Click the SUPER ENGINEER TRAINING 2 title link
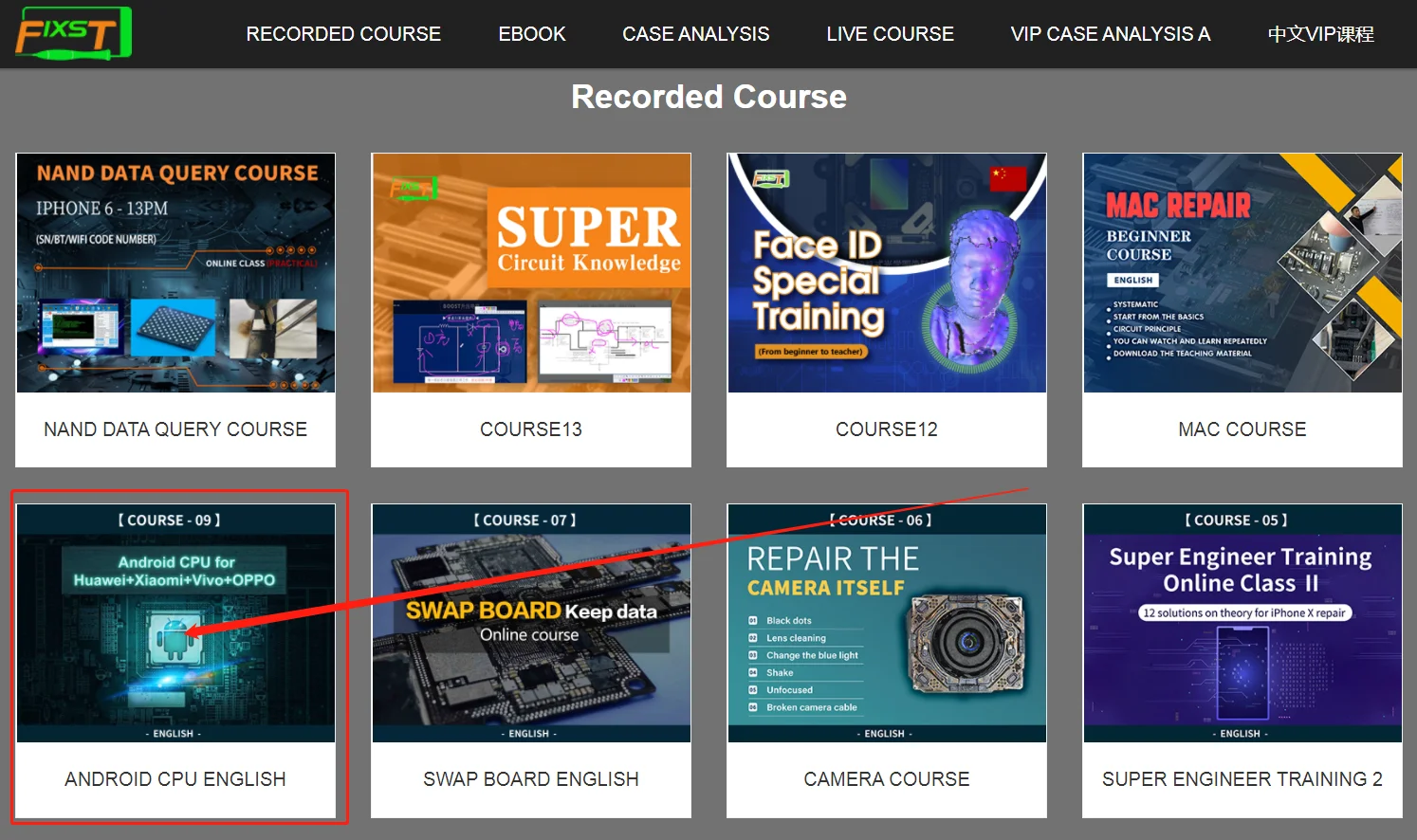This screenshot has height=840, width=1417. click(1242, 779)
